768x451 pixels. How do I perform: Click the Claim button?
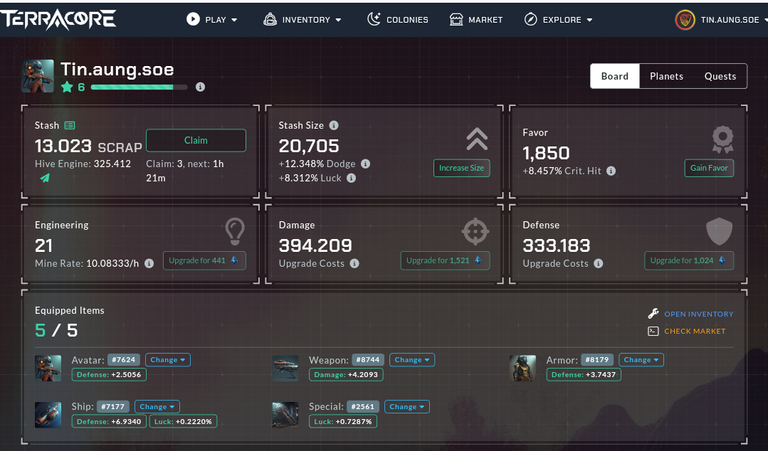(196, 141)
